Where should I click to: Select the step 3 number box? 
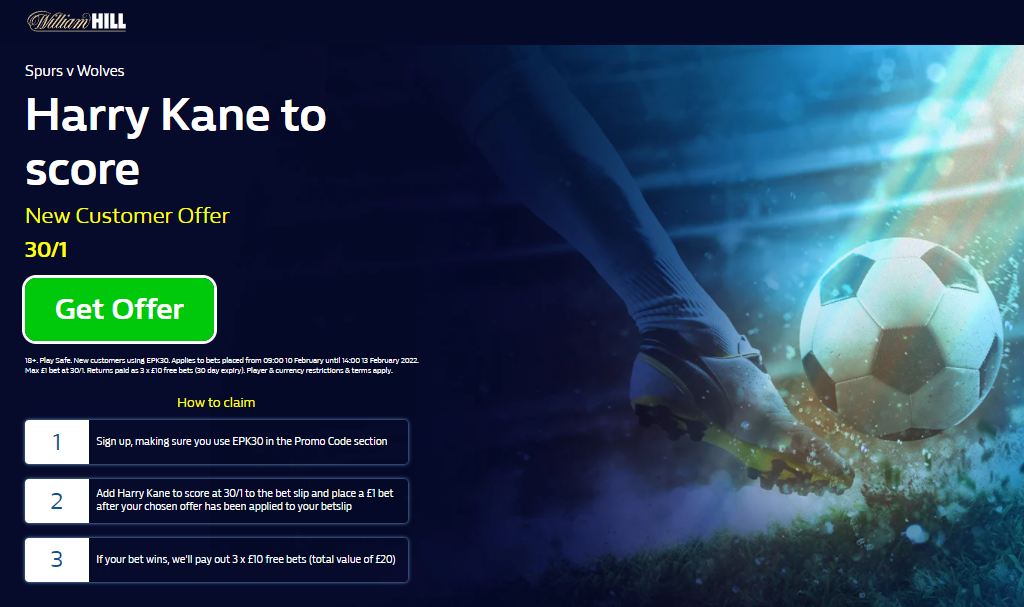(x=57, y=560)
